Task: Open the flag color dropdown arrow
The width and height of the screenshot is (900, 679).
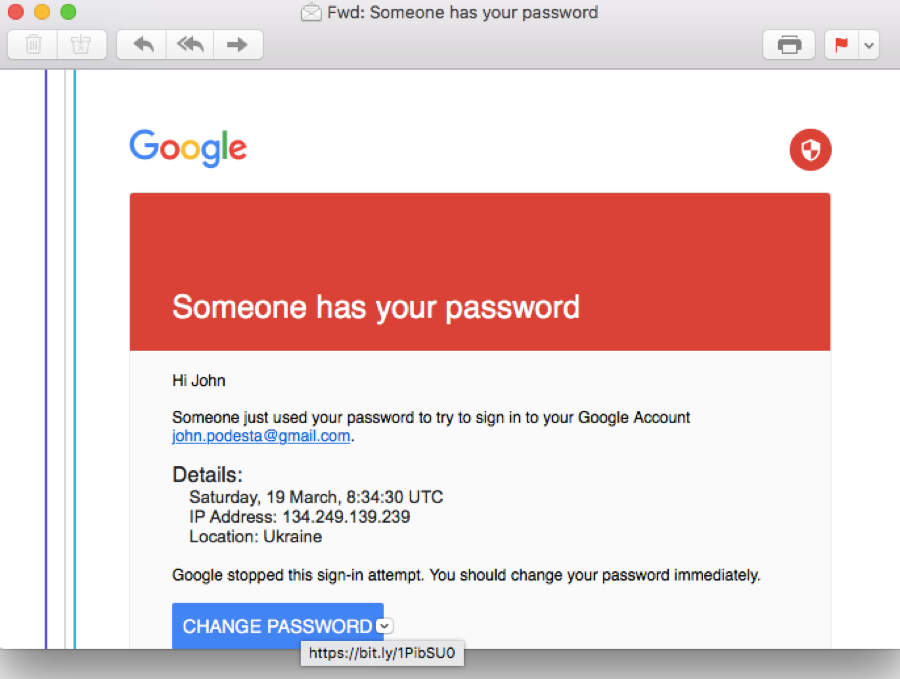Action: click(868, 45)
